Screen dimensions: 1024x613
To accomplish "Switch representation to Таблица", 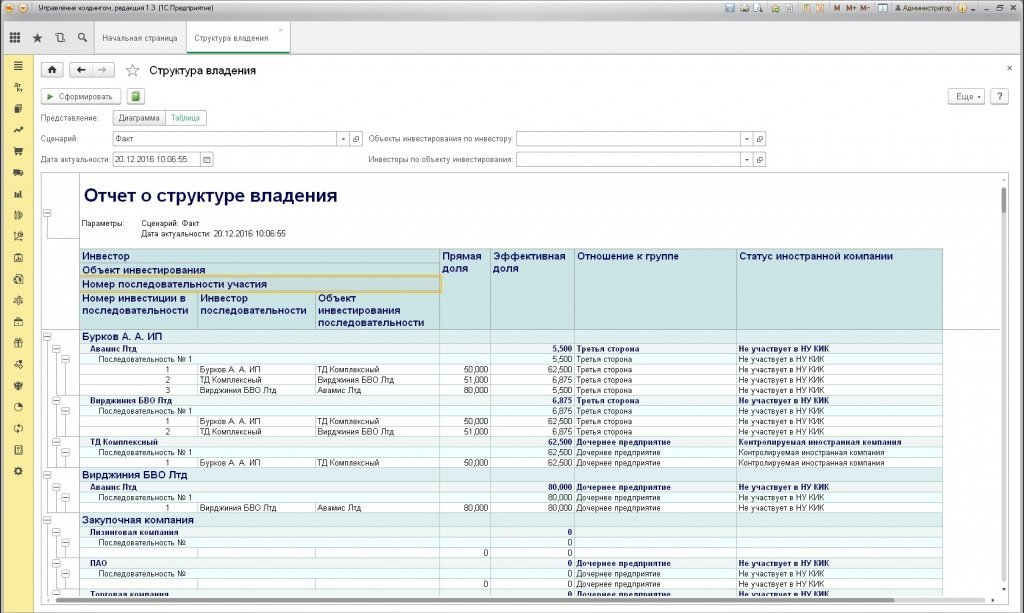I will pos(185,118).
